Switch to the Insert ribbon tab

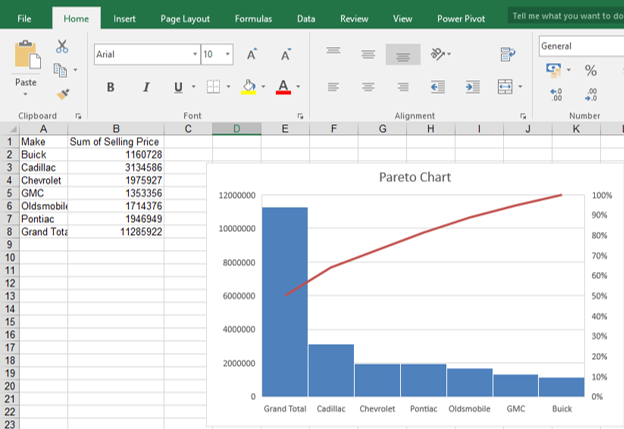pyautogui.click(x=125, y=18)
